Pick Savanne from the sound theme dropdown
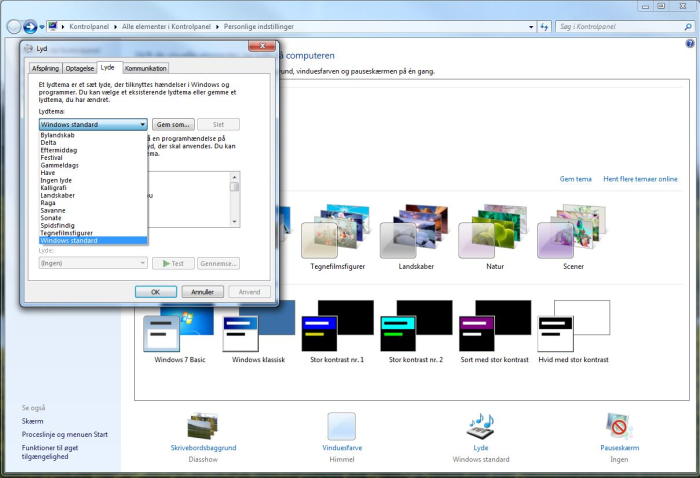The image size is (700, 478). tap(53, 210)
